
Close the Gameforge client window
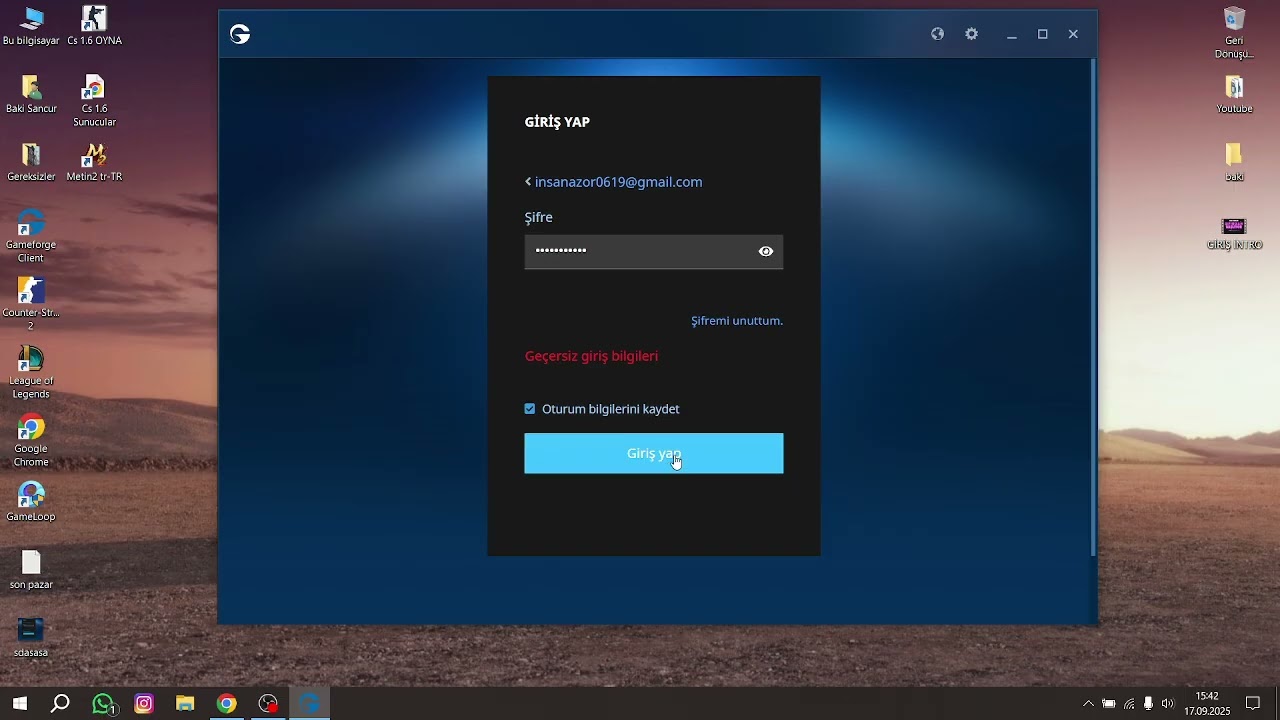(x=1073, y=34)
